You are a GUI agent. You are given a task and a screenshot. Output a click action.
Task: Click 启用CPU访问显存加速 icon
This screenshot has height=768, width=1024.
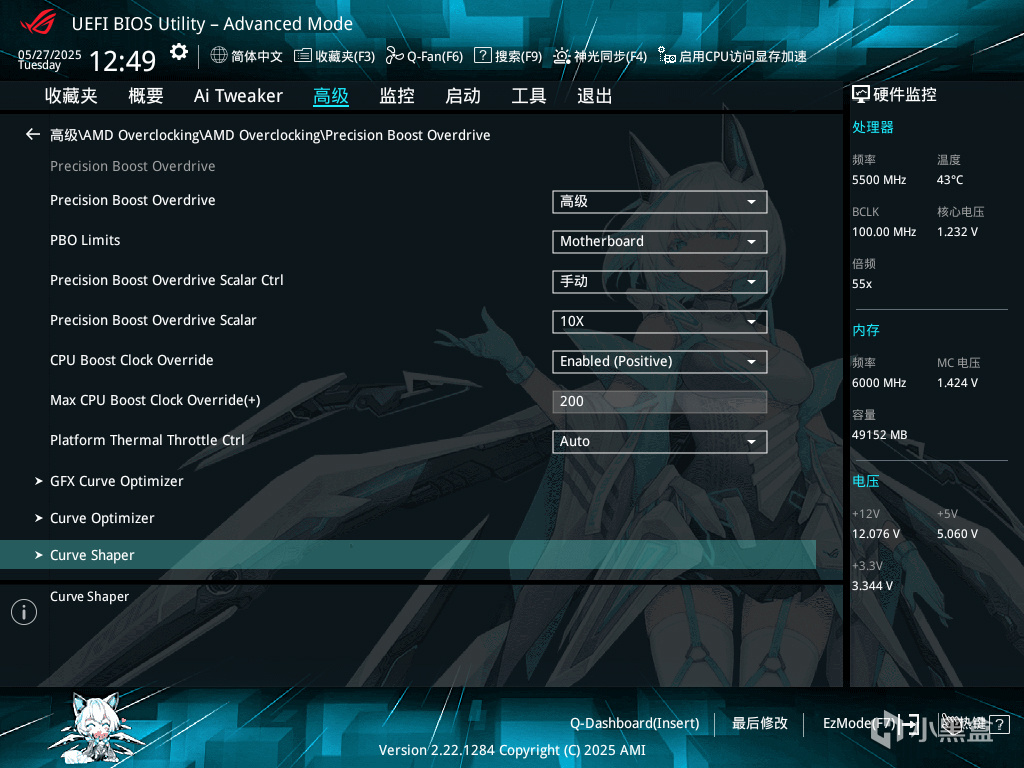(666, 56)
